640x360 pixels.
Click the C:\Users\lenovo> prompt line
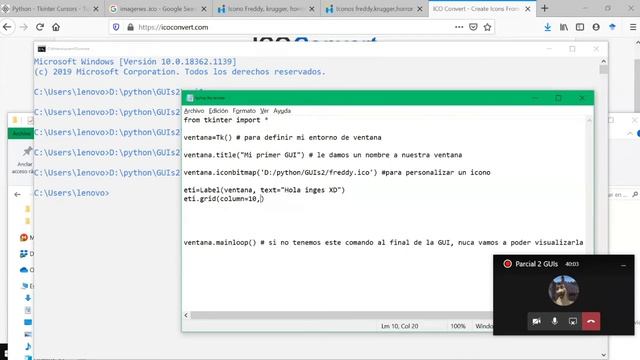[x=71, y=193]
